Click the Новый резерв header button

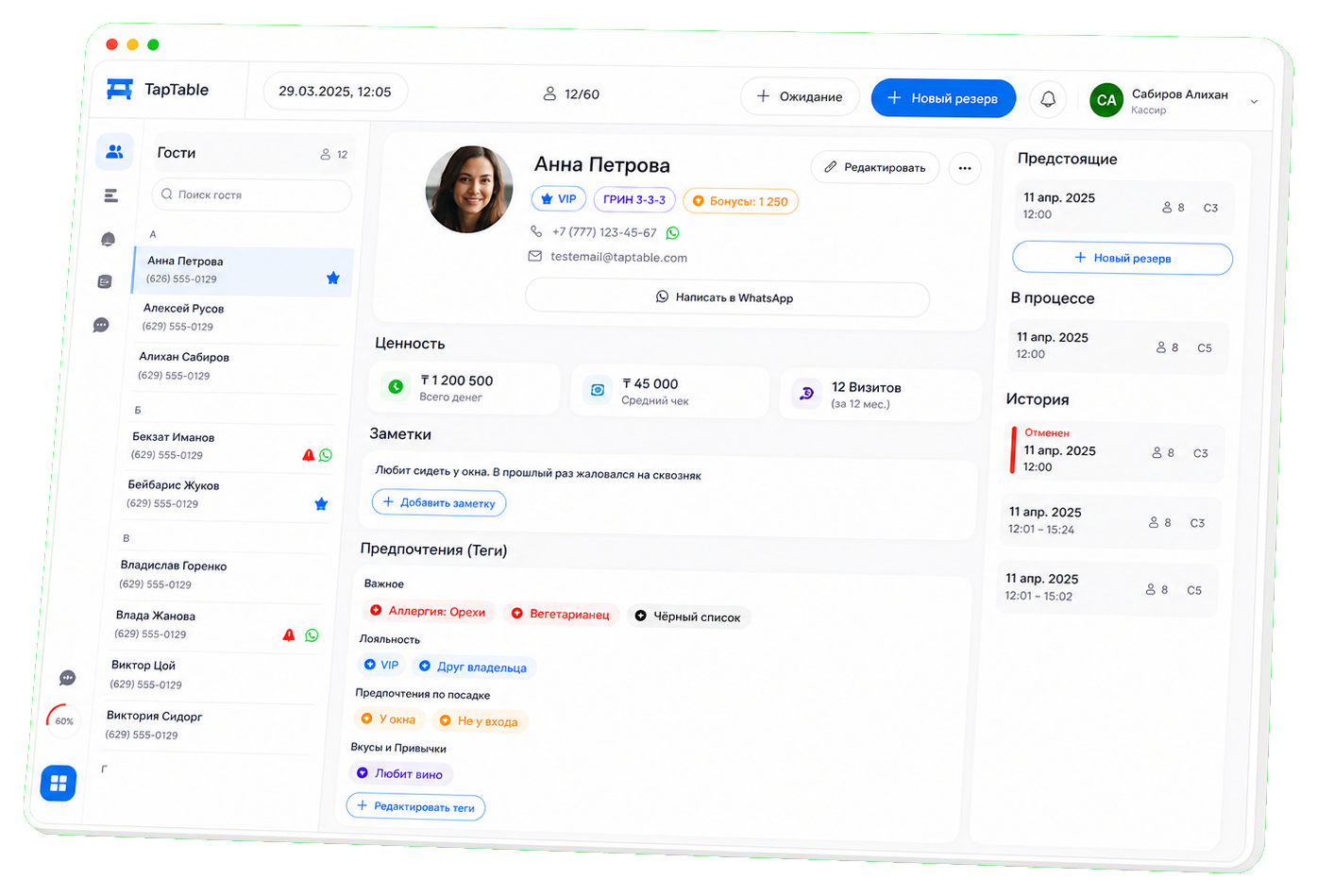click(x=943, y=98)
